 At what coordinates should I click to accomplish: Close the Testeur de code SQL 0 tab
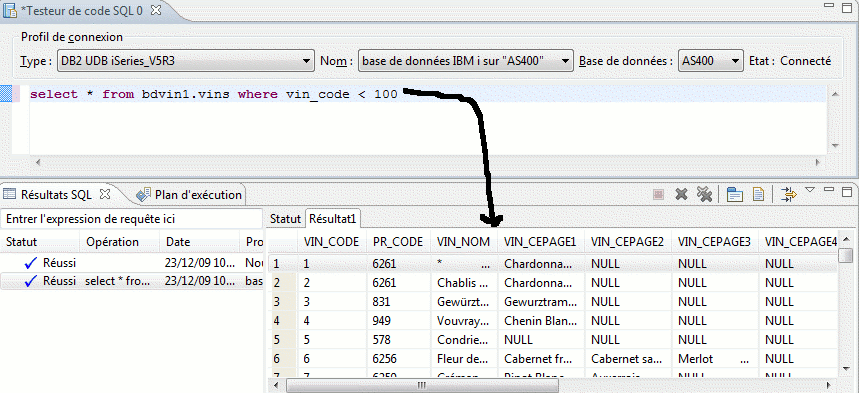[x=156, y=10]
